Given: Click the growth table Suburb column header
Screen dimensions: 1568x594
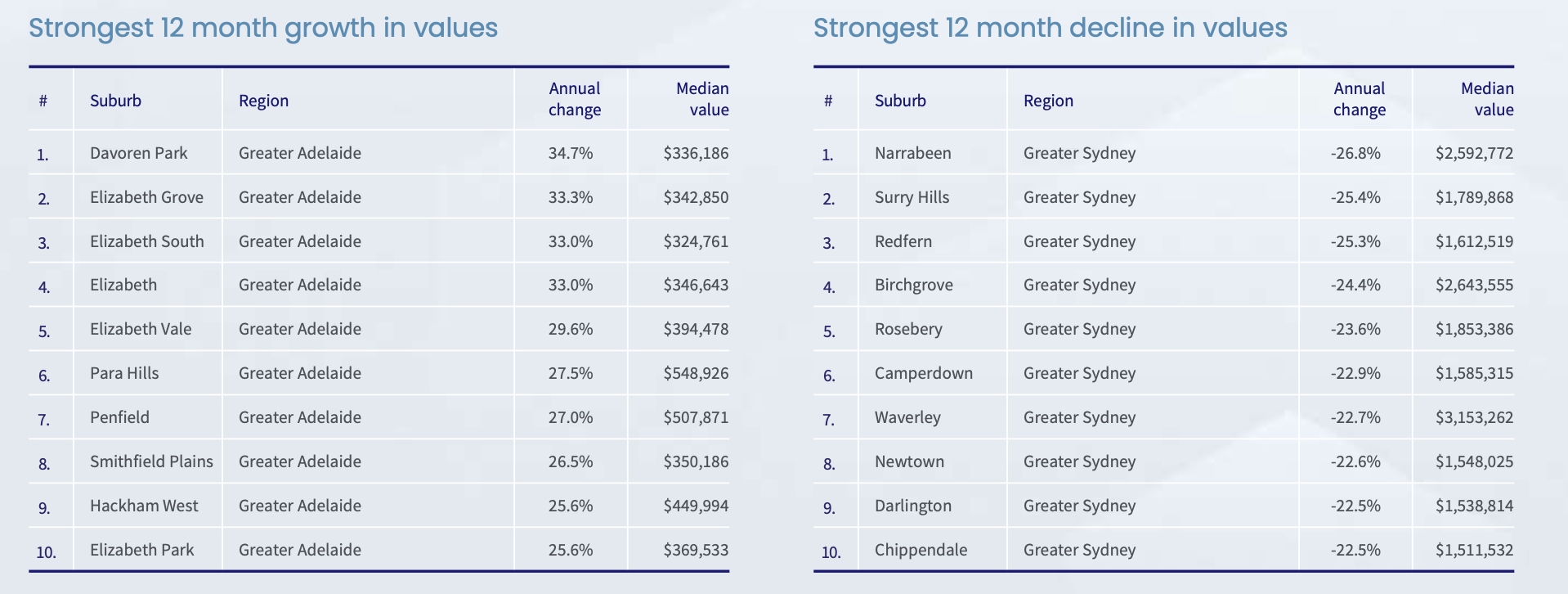Looking at the screenshot, I should pyautogui.click(x=115, y=101).
